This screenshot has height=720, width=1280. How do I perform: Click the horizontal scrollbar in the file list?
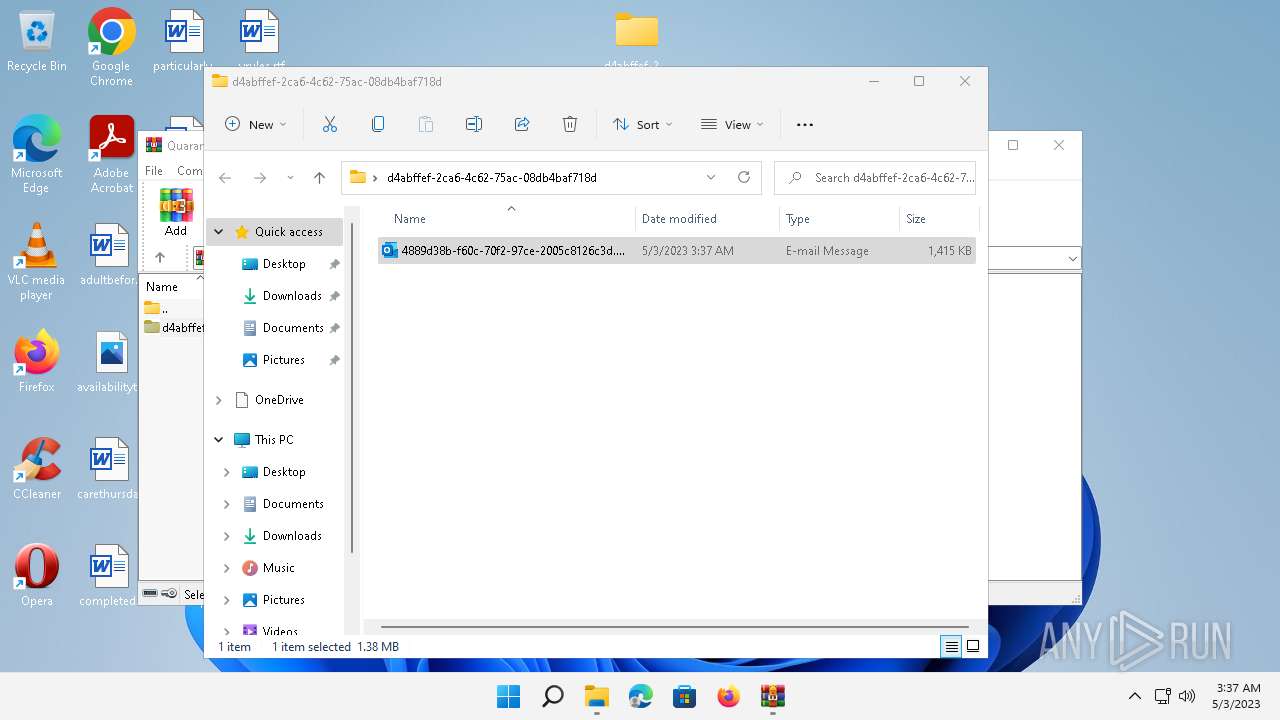click(x=674, y=627)
